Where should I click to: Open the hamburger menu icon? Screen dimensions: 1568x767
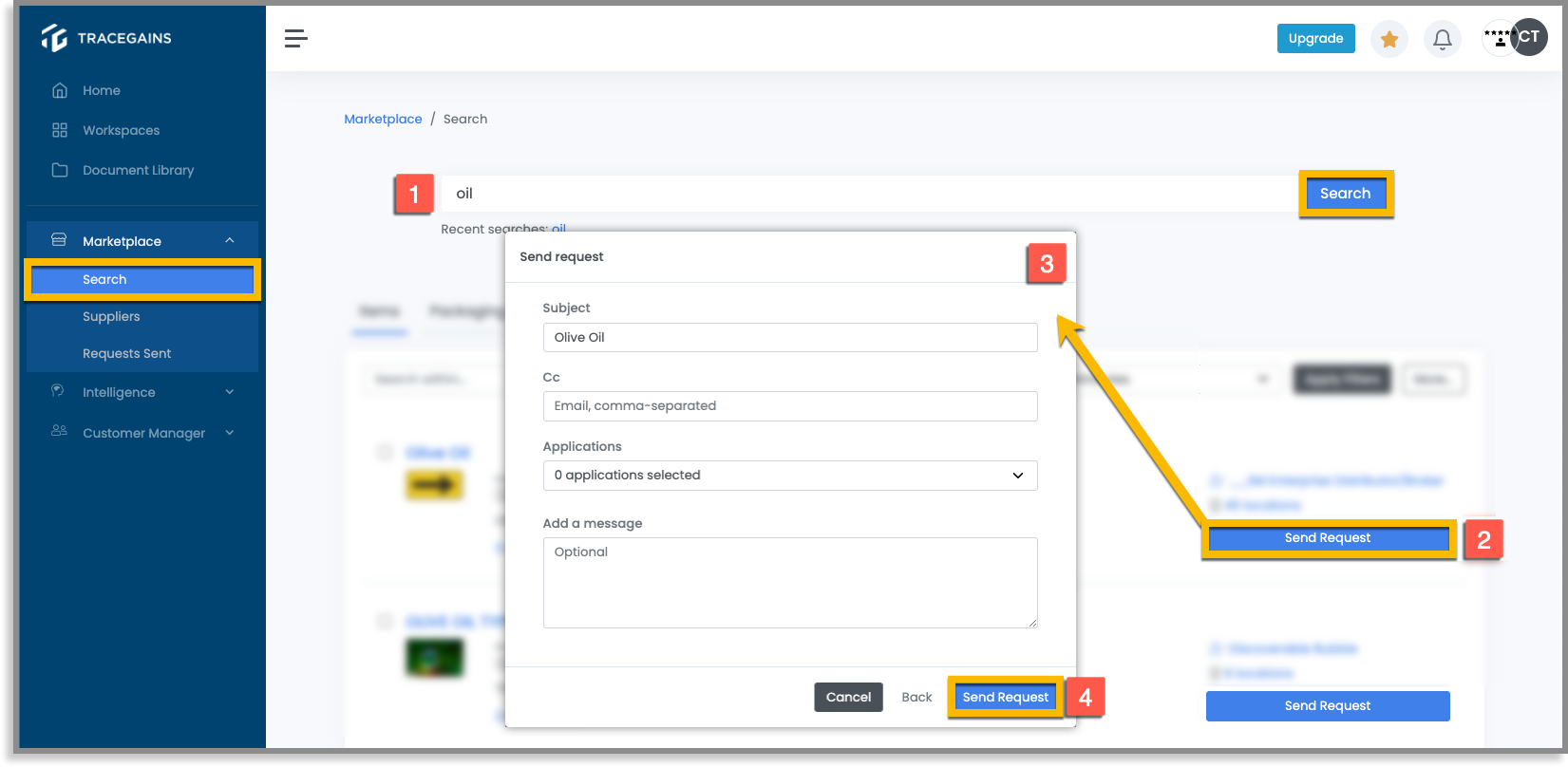296,38
